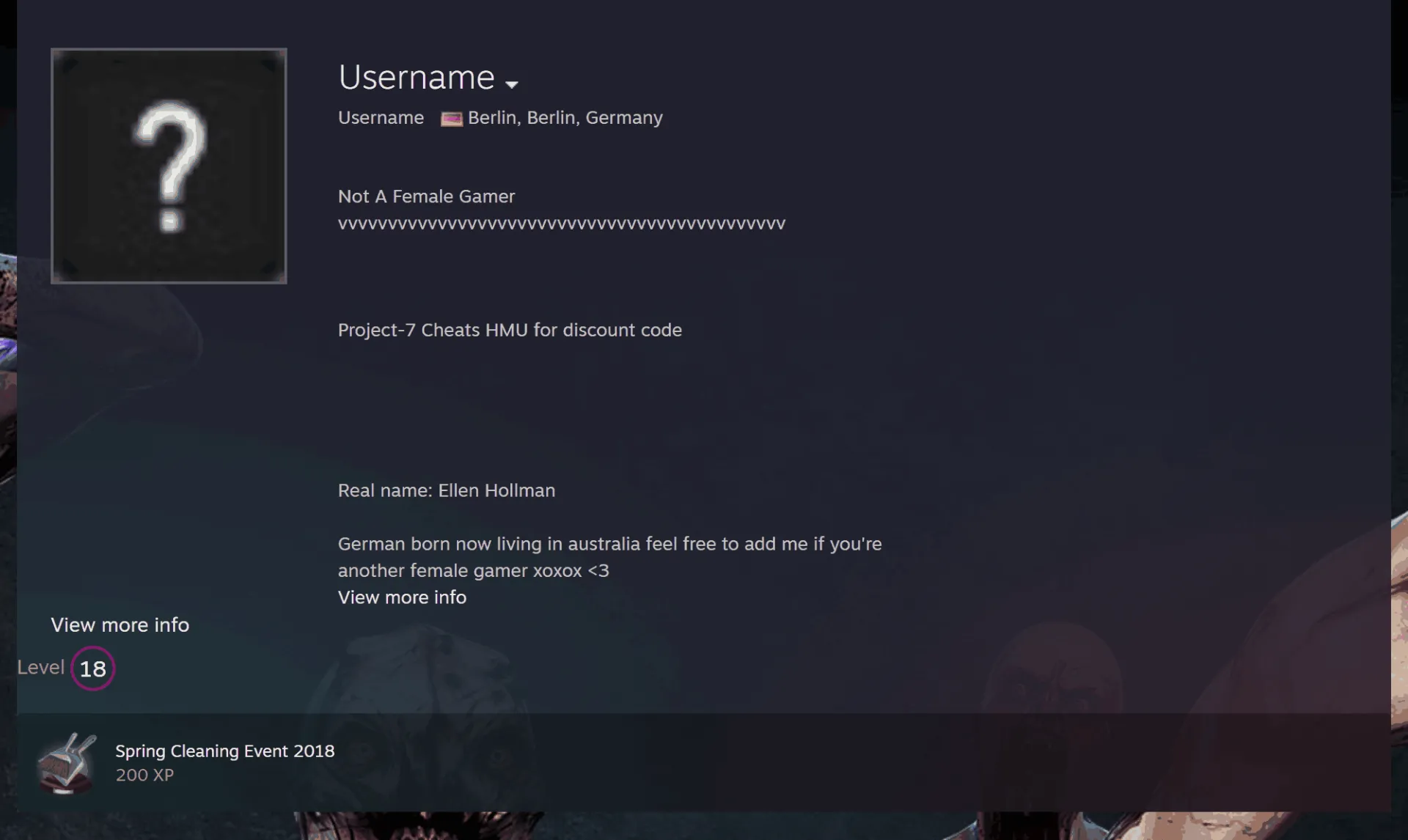The height and width of the screenshot is (840, 1408).
Task: Click the country flag icon beside Berlin
Action: 451,119
